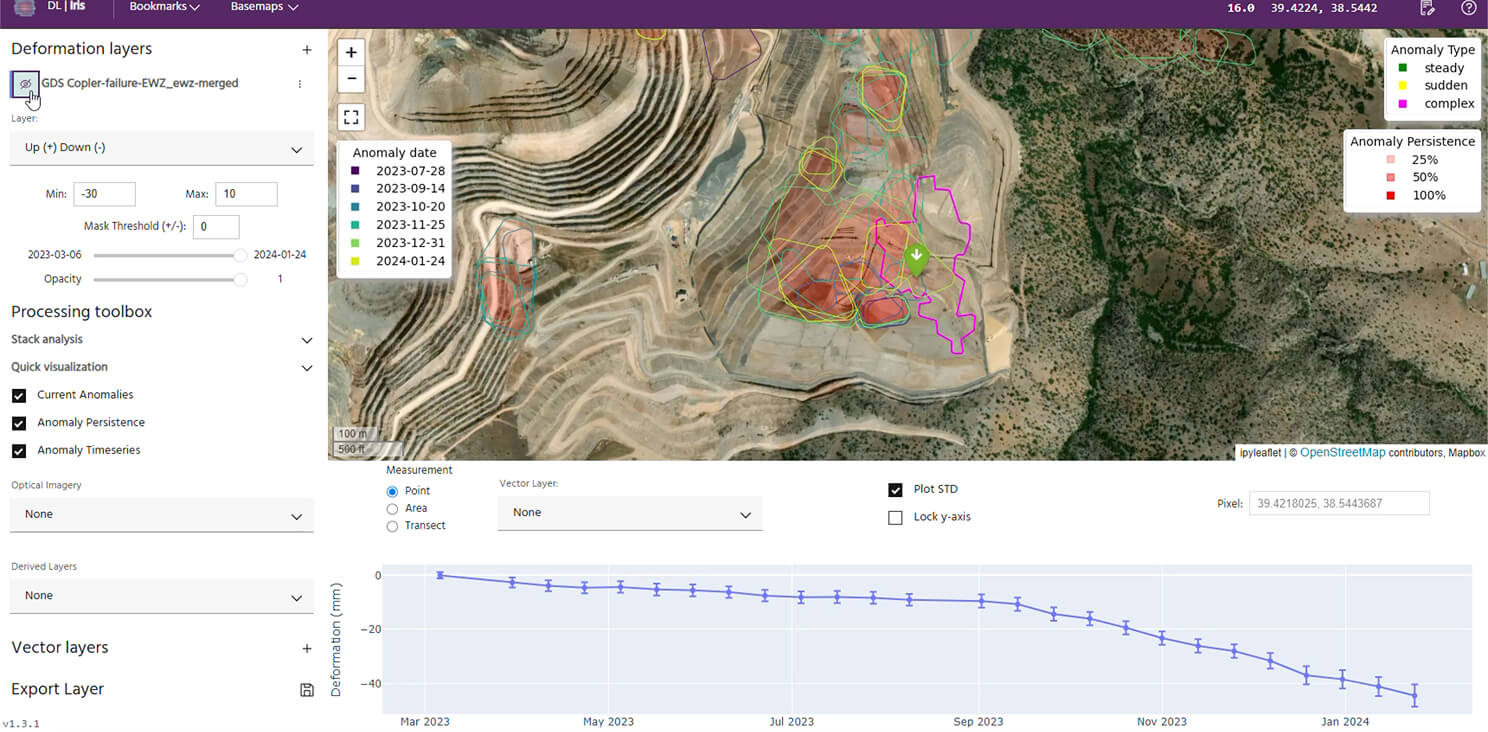Zoom out on the map with the minus control
Viewport: 1488px width, 732px height.
350,79
